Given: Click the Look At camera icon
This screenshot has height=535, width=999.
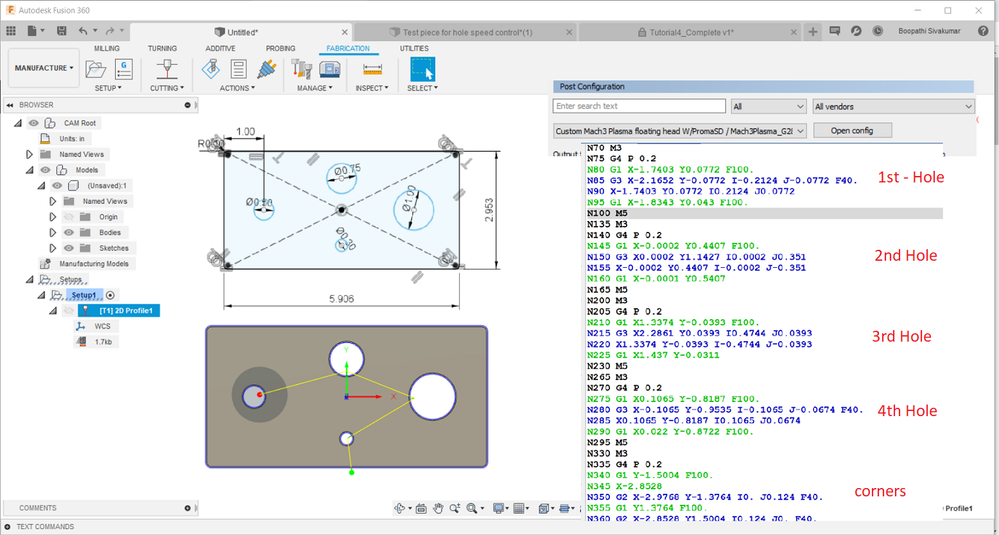Looking at the screenshot, I should pos(421,508).
